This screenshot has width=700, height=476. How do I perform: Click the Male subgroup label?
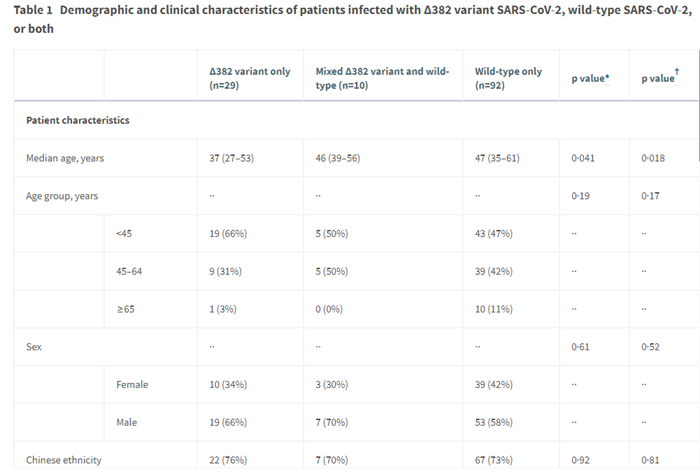[x=127, y=422]
